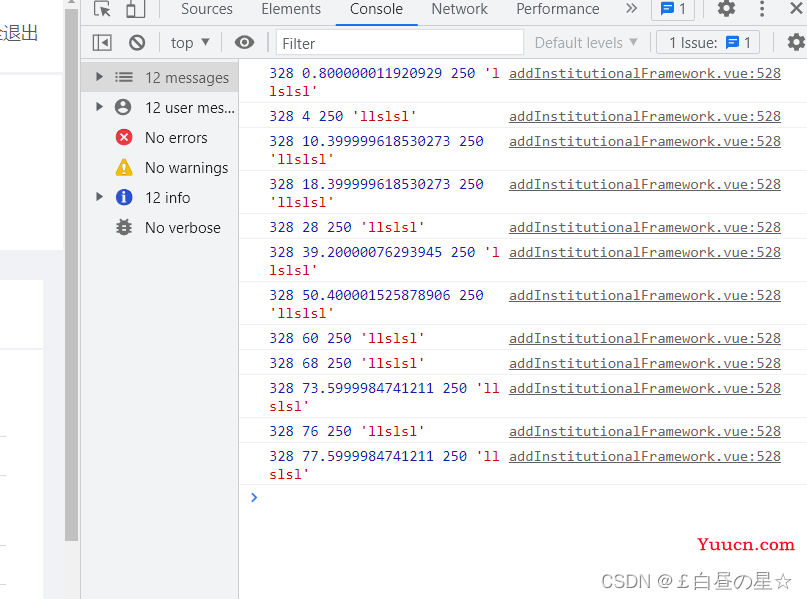The image size is (807, 599).
Task: Open console settings gear in the filter bar
Action: tap(796, 42)
